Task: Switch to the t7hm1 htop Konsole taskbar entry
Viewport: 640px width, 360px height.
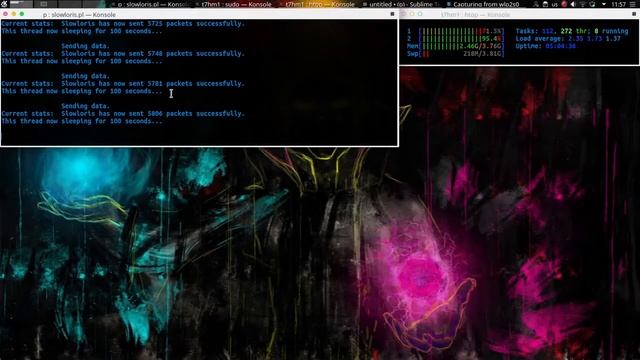Action: 317,4
